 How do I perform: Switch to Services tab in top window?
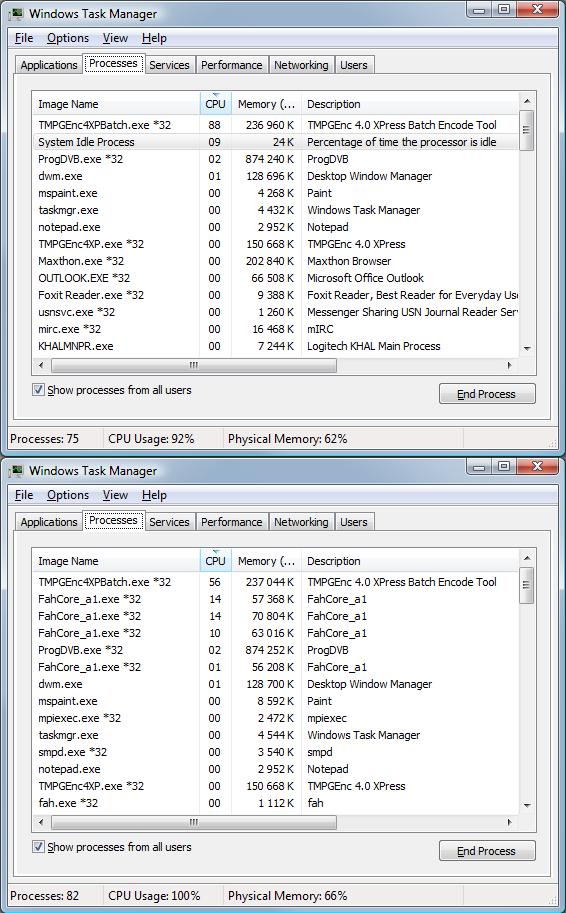(x=169, y=65)
